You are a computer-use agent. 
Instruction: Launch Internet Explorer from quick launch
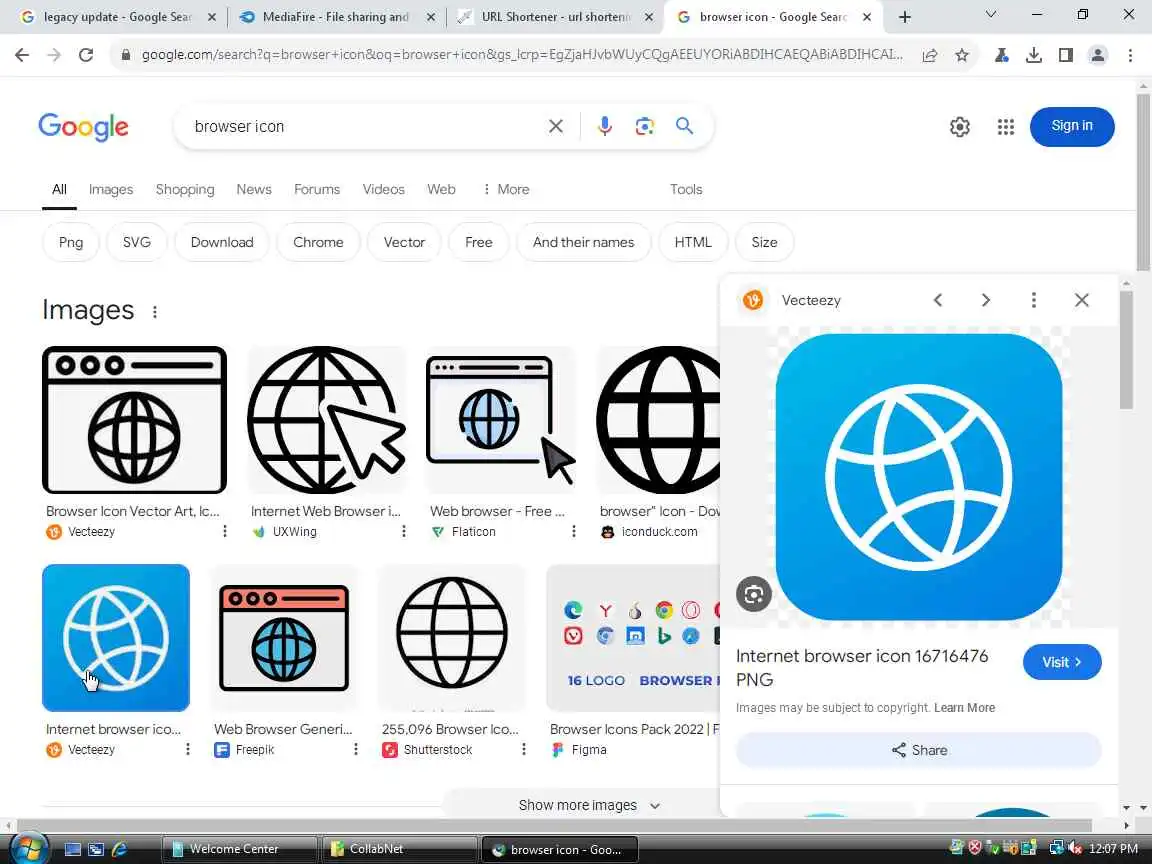pos(119,849)
